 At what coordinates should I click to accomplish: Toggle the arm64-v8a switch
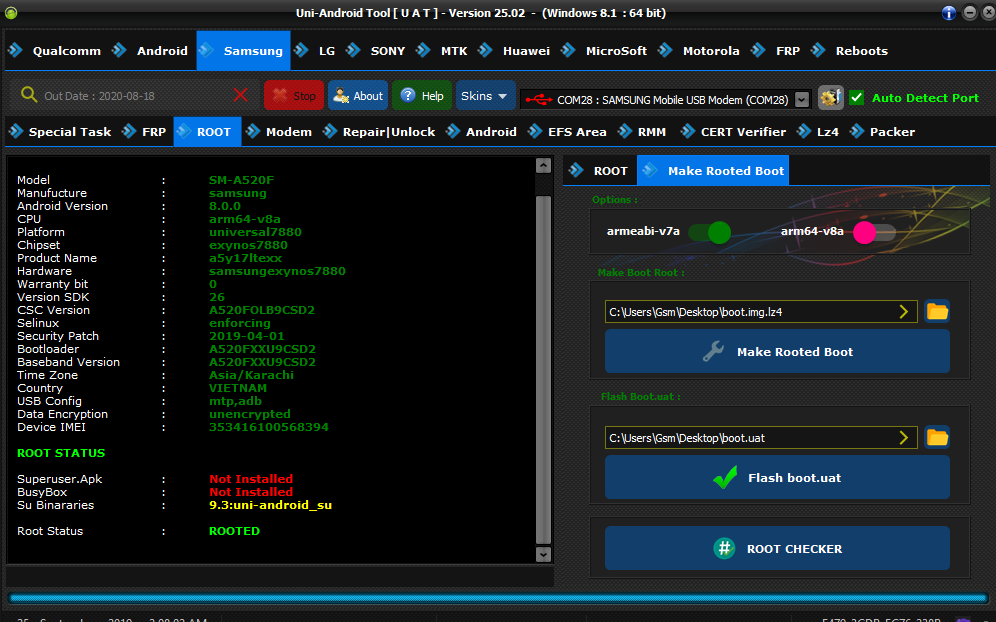tap(875, 233)
